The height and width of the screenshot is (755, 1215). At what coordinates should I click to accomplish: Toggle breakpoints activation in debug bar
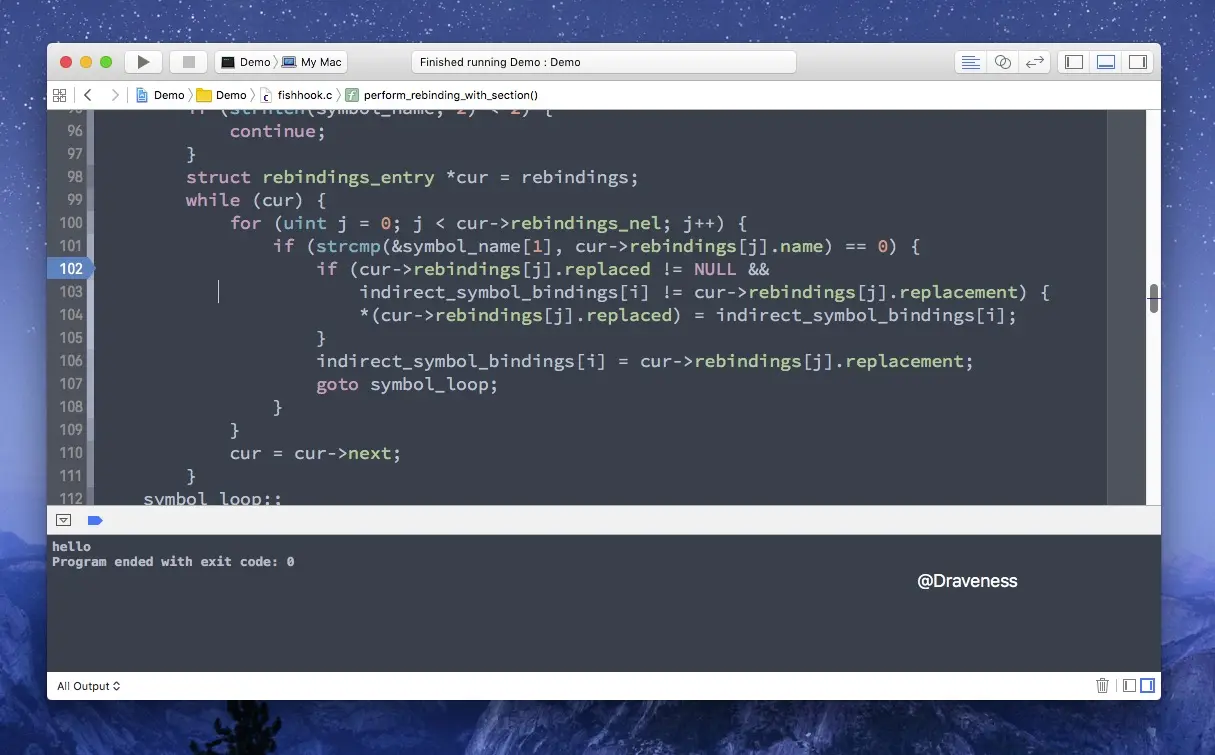point(95,520)
